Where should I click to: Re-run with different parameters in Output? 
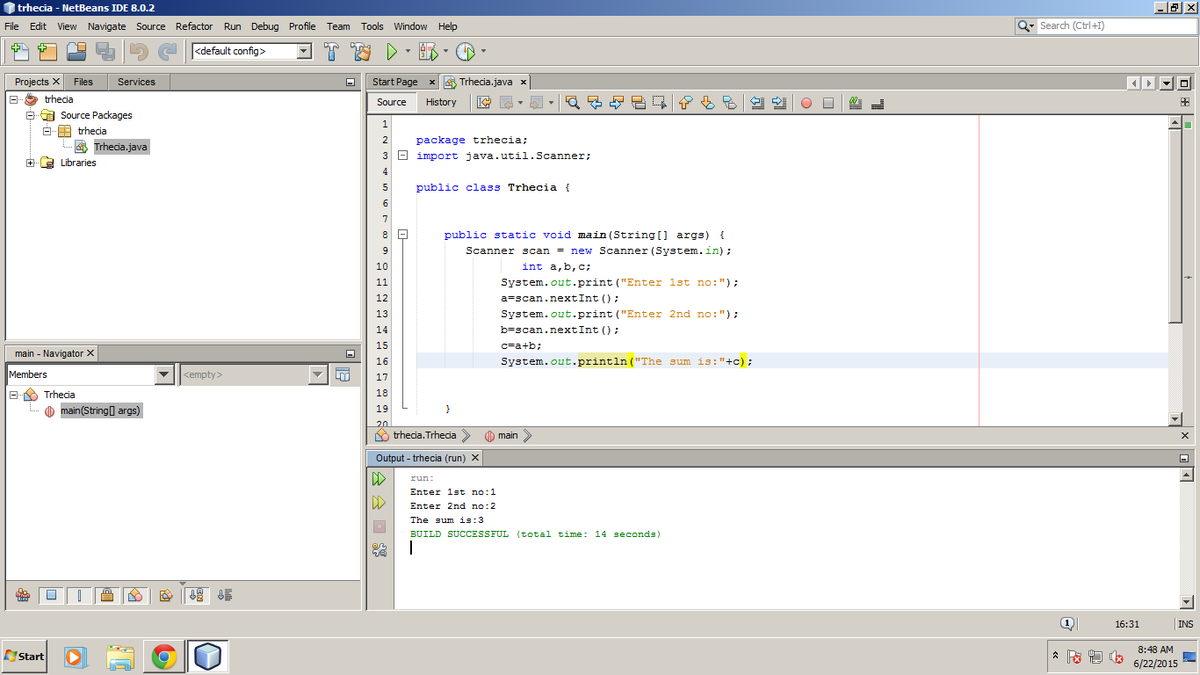point(379,503)
